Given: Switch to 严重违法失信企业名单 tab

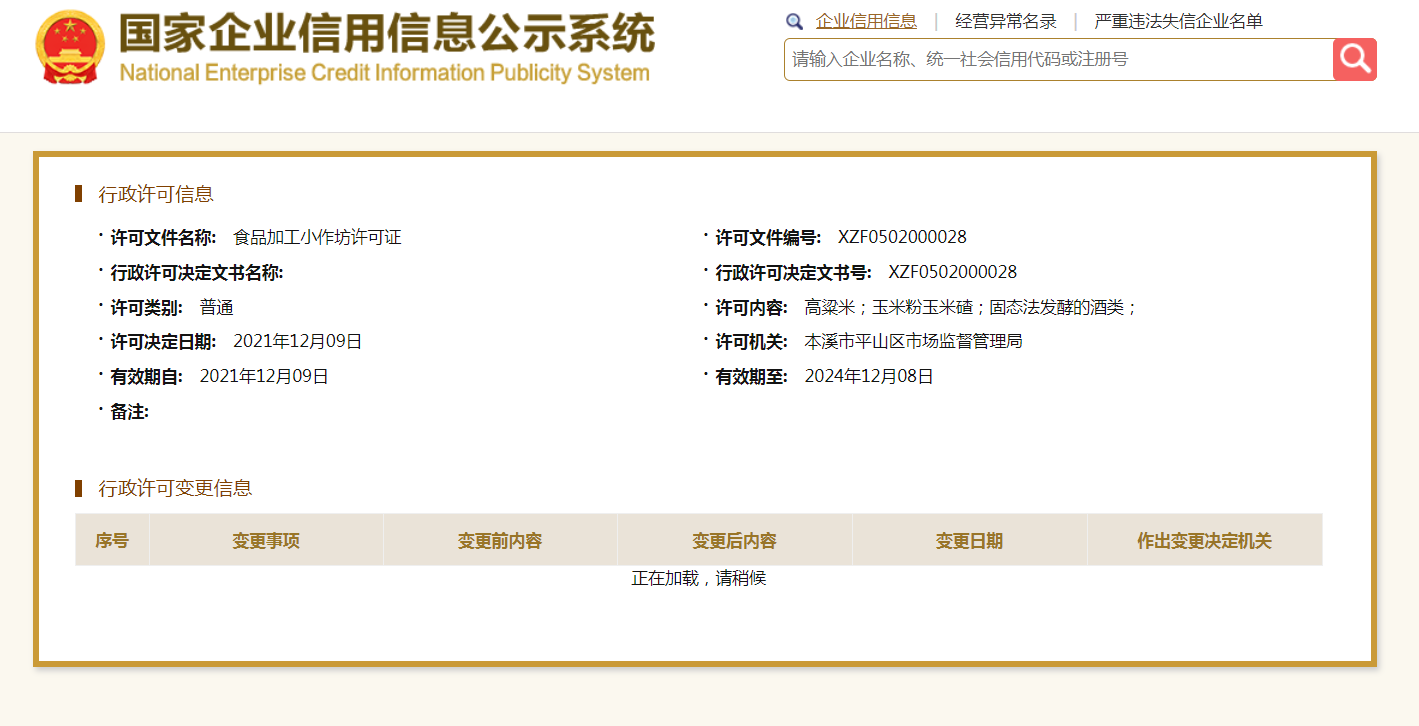Looking at the screenshot, I should (x=1178, y=21).
